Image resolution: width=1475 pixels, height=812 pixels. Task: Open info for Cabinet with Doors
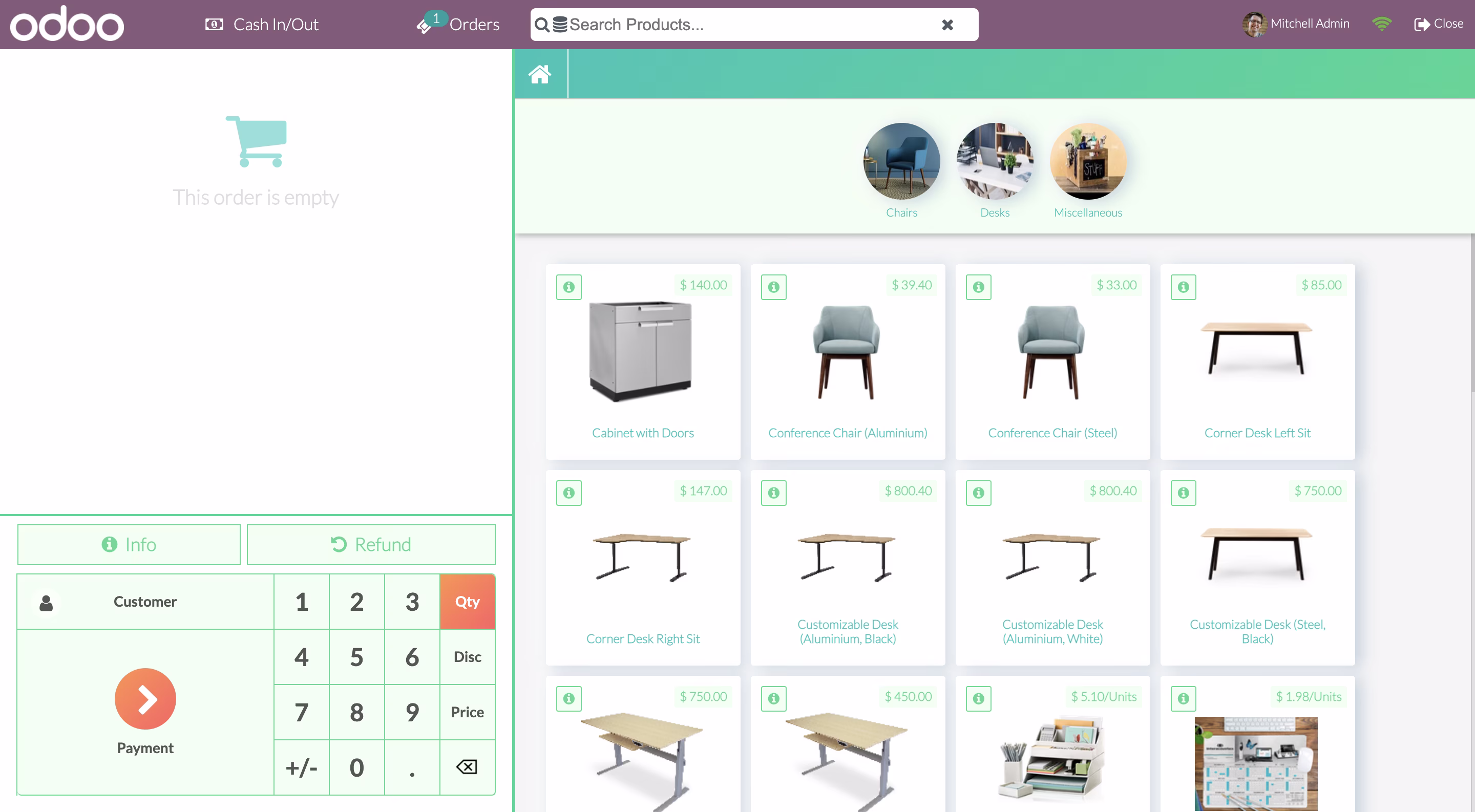tap(568, 287)
